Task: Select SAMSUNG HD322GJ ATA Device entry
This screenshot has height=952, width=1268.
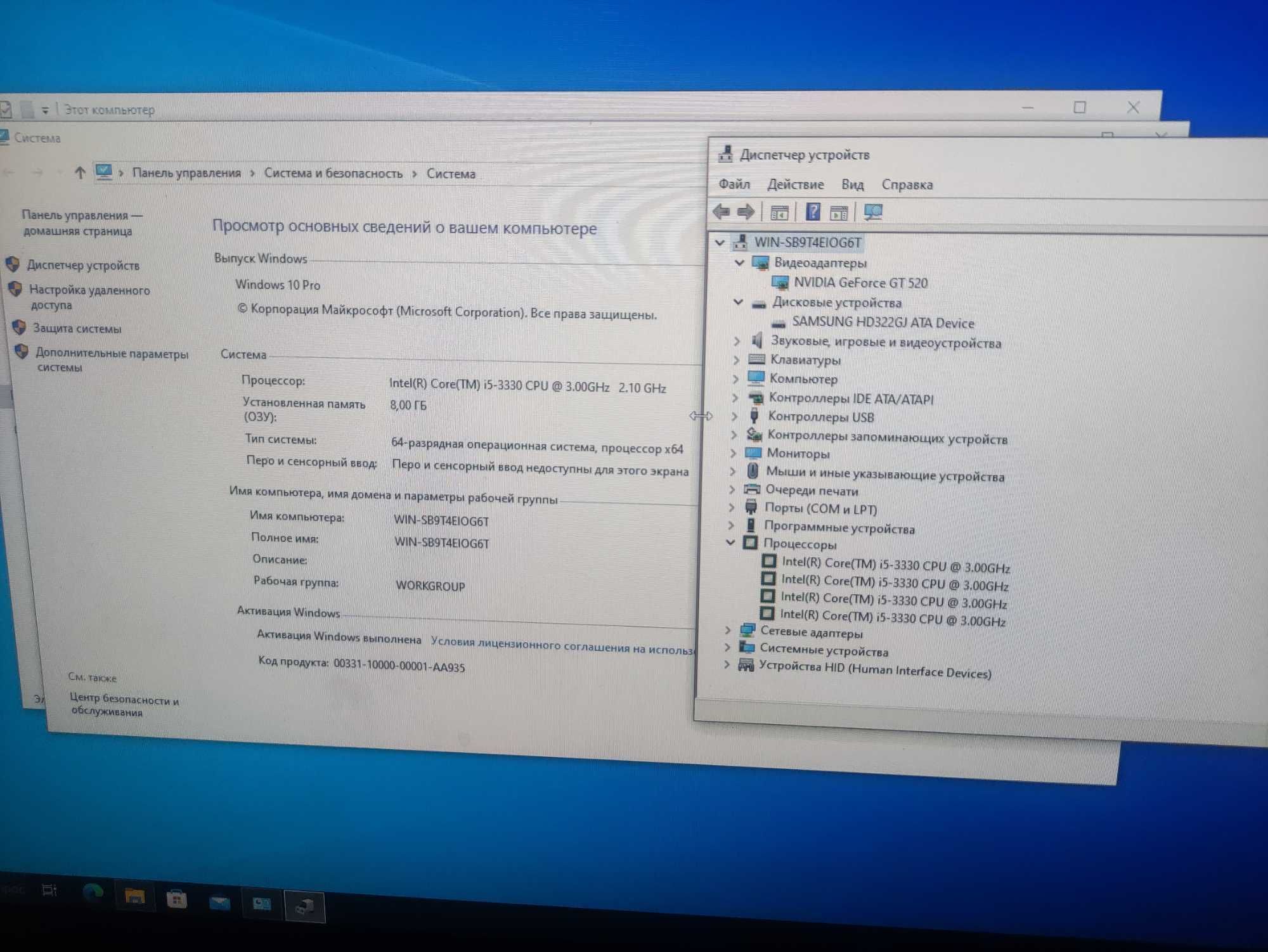Action: [x=883, y=323]
